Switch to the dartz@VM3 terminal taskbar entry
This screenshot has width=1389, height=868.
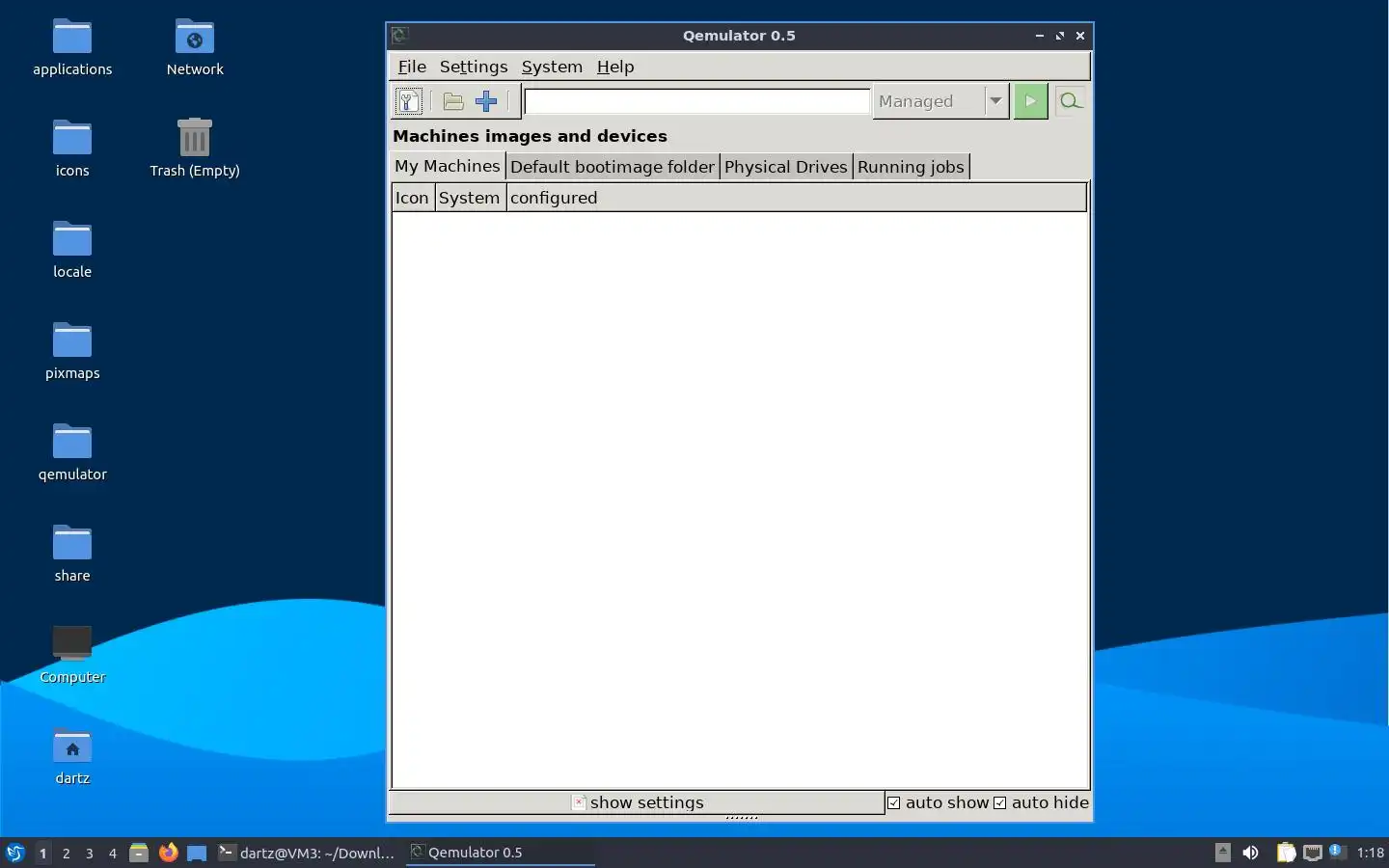(x=308, y=853)
